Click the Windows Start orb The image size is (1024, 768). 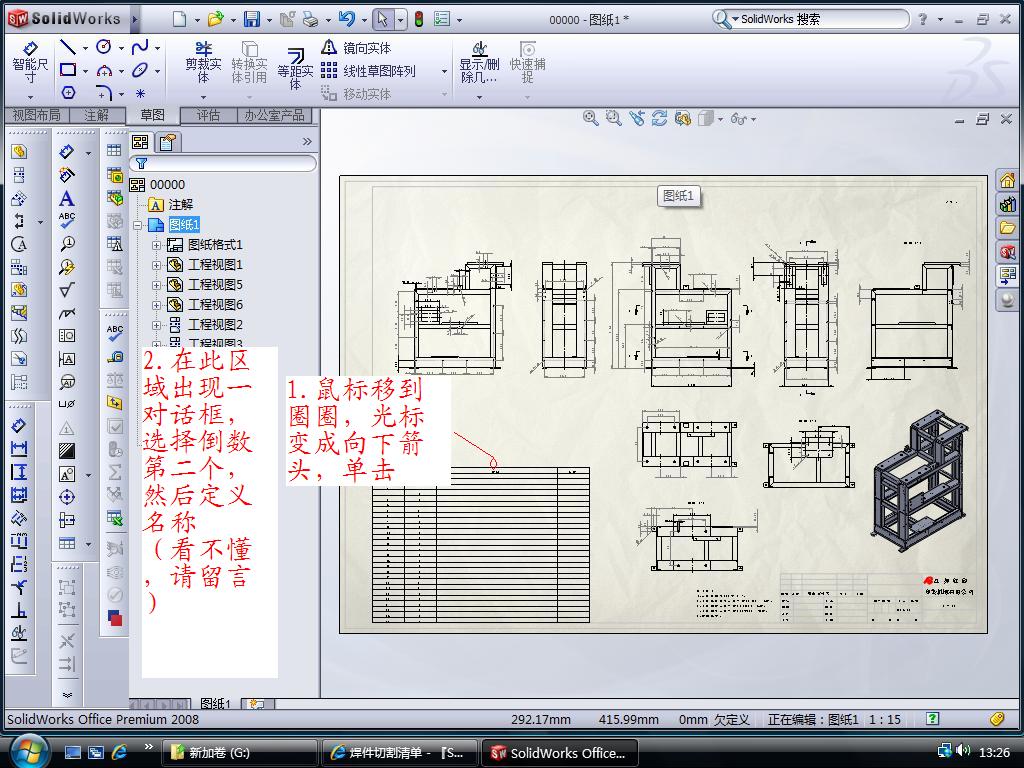pos(27,751)
